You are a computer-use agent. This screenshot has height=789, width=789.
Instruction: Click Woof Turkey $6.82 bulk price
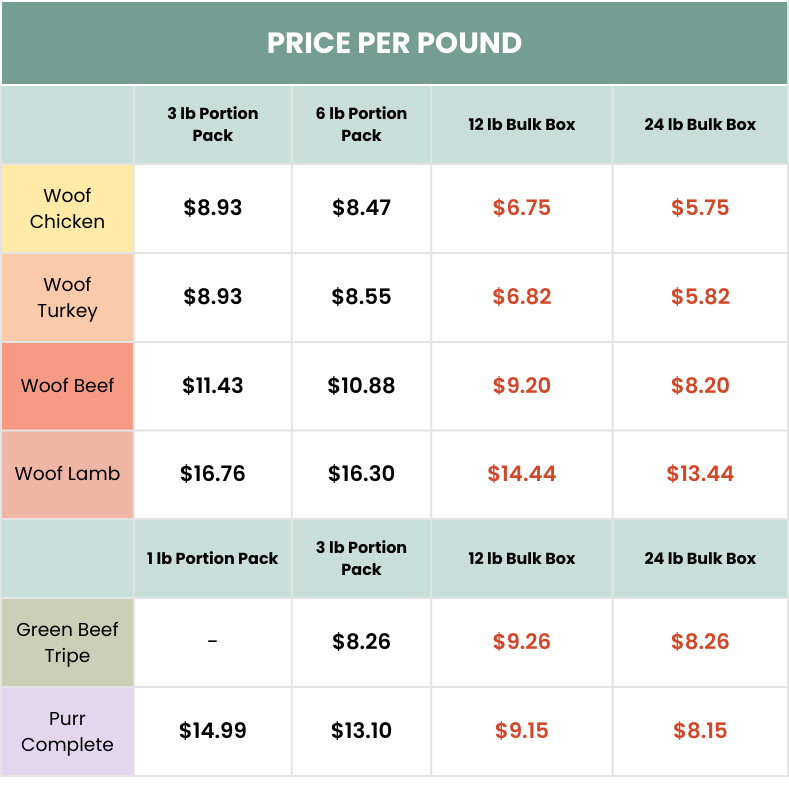tap(521, 297)
